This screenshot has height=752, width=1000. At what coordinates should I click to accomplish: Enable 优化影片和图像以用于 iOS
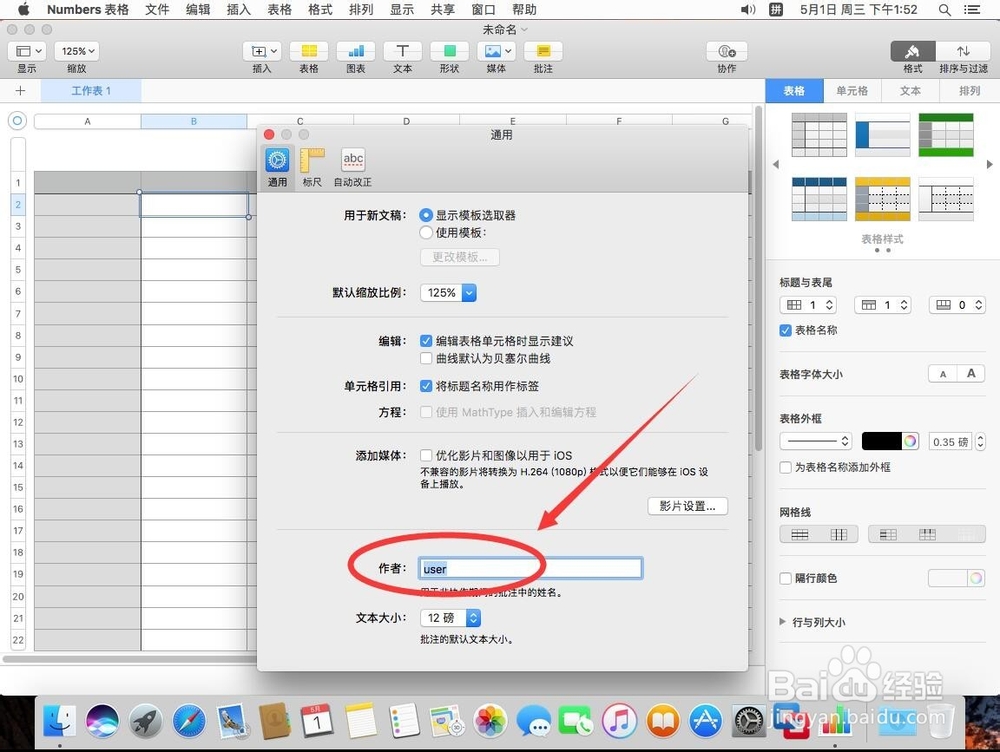[425, 455]
